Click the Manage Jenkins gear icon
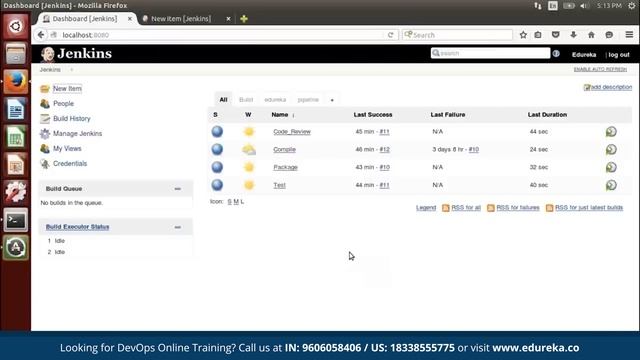The height and width of the screenshot is (360, 640). [44, 133]
